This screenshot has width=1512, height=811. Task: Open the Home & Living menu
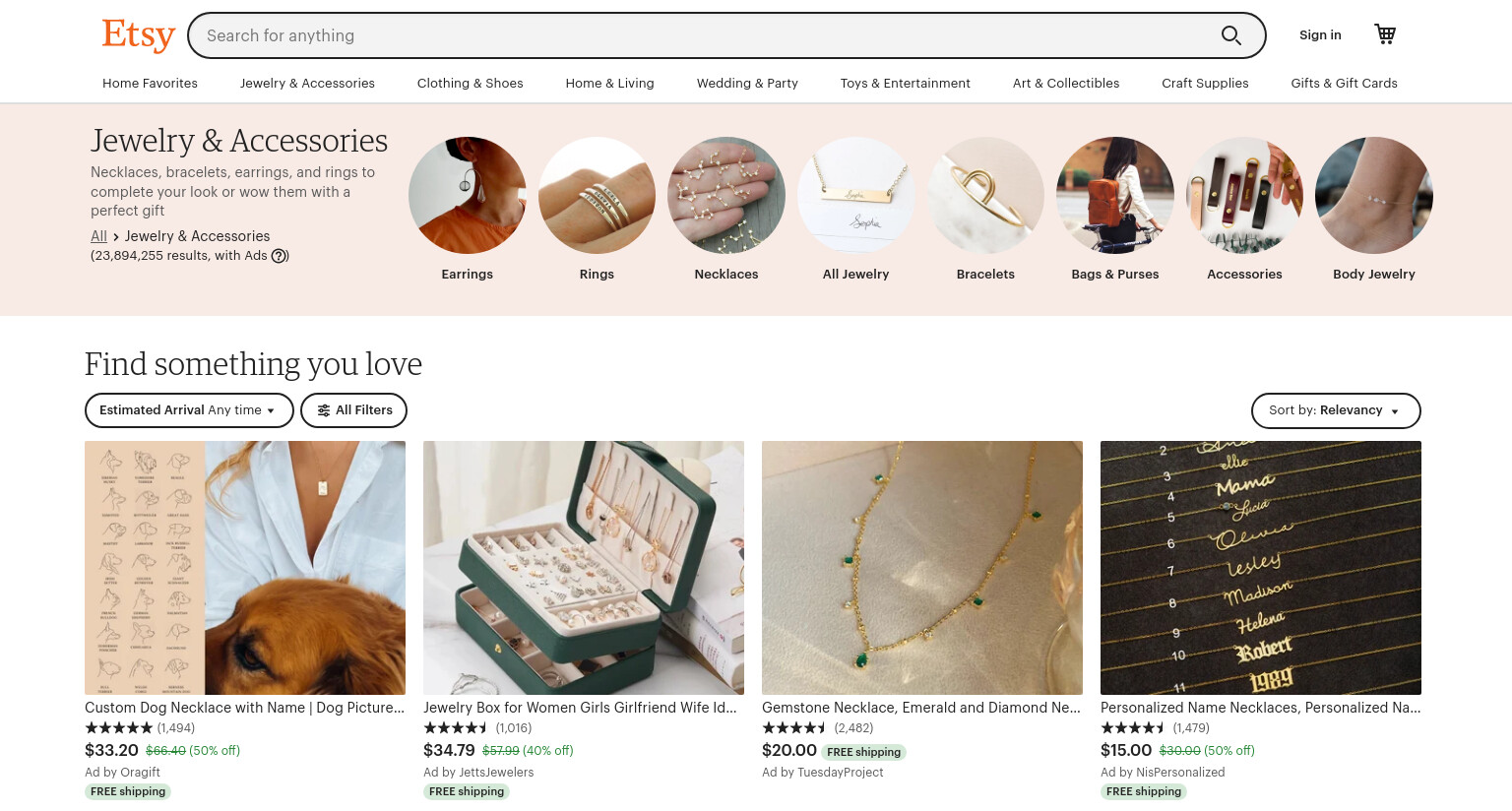point(609,84)
